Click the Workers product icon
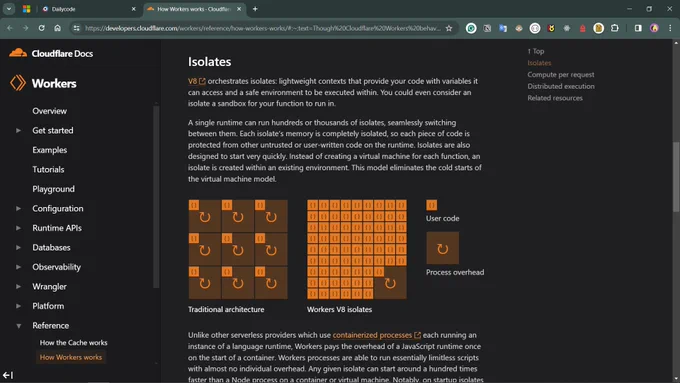Viewport: 680px width, 383px height. [x=18, y=83]
